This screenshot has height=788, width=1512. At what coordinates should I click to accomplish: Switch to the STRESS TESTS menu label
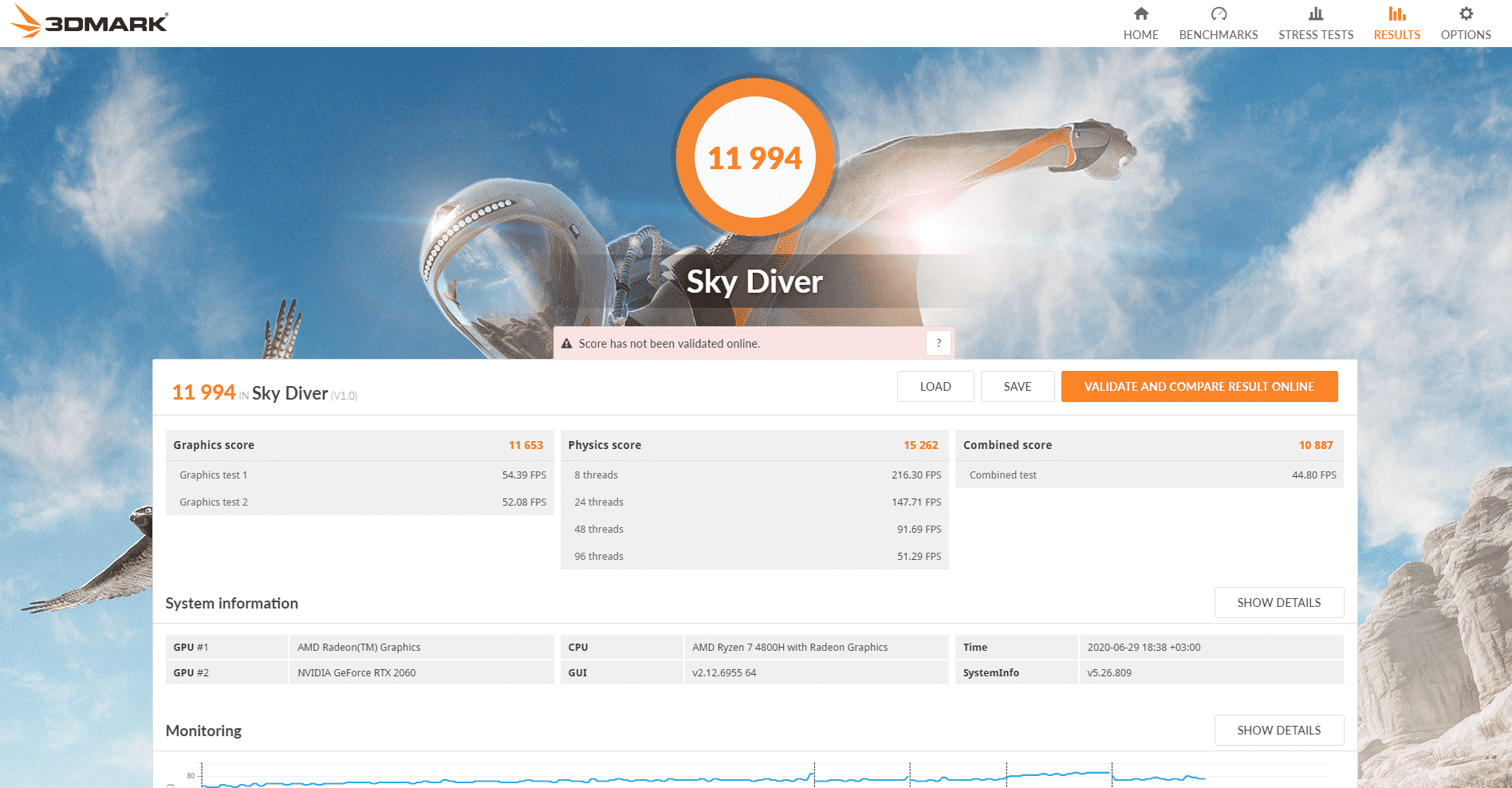[x=1315, y=35]
